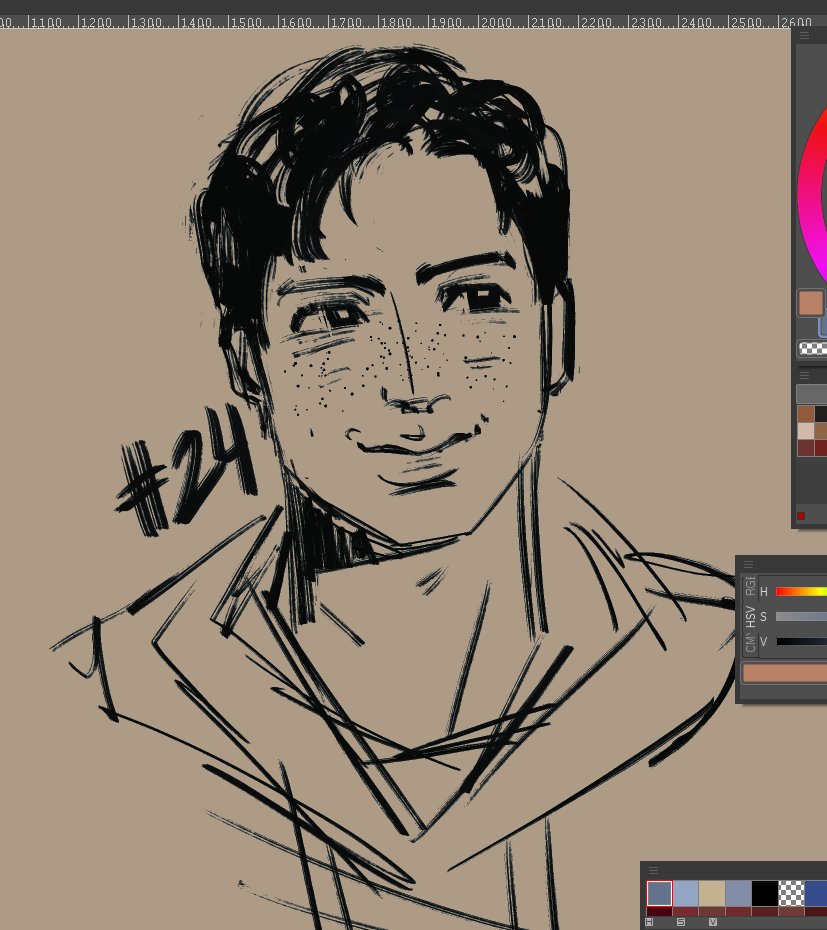Click the small red square icon in palette footer
This screenshot has height=930, width=827.
[x=801, y=516]
